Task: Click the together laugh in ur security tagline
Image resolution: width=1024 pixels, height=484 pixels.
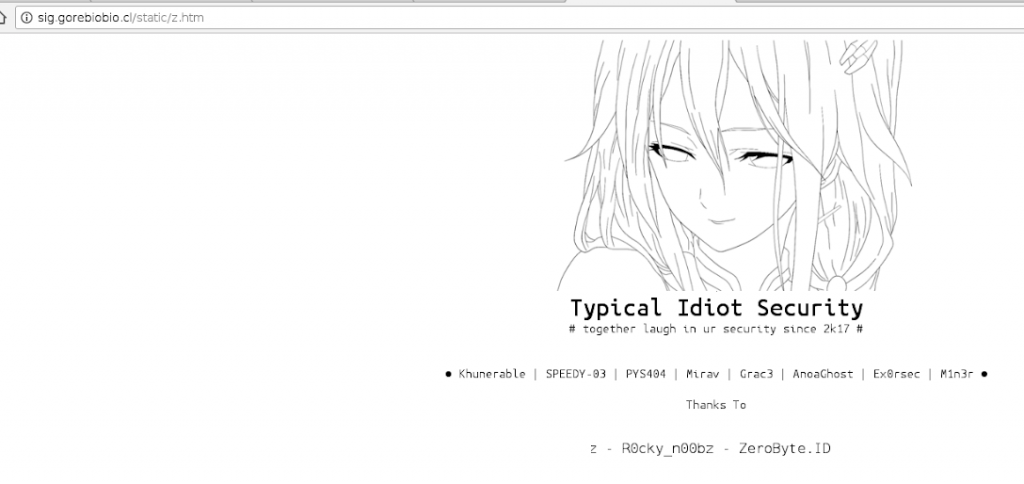Action: (x=716, y=329)
